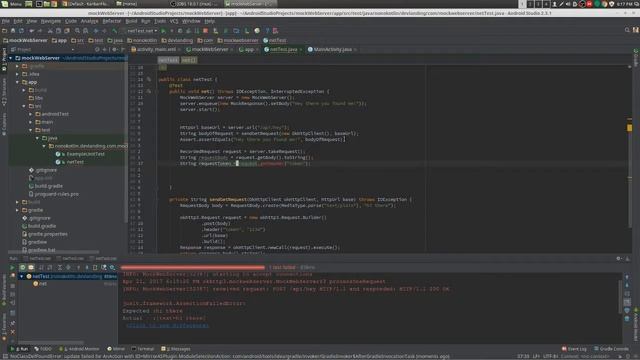The image size is (640, 360).
Task: Click the Save All icon in toolbar
Action: pos(13,31)
